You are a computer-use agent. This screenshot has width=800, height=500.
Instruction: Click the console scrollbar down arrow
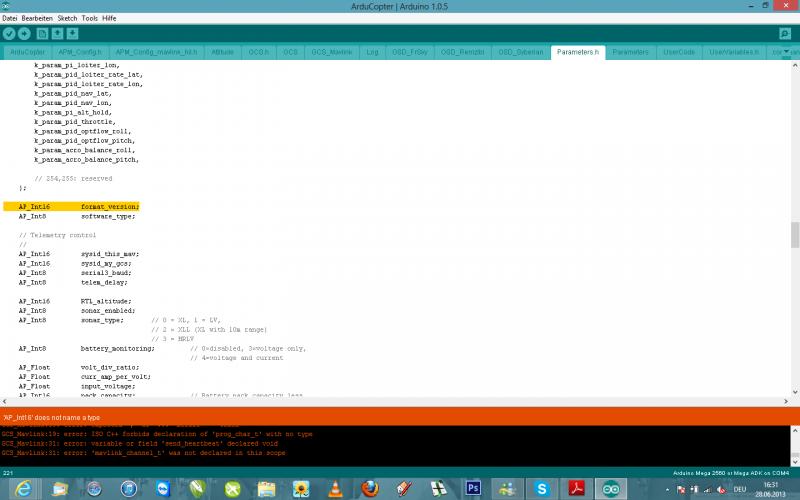[795, 462]
